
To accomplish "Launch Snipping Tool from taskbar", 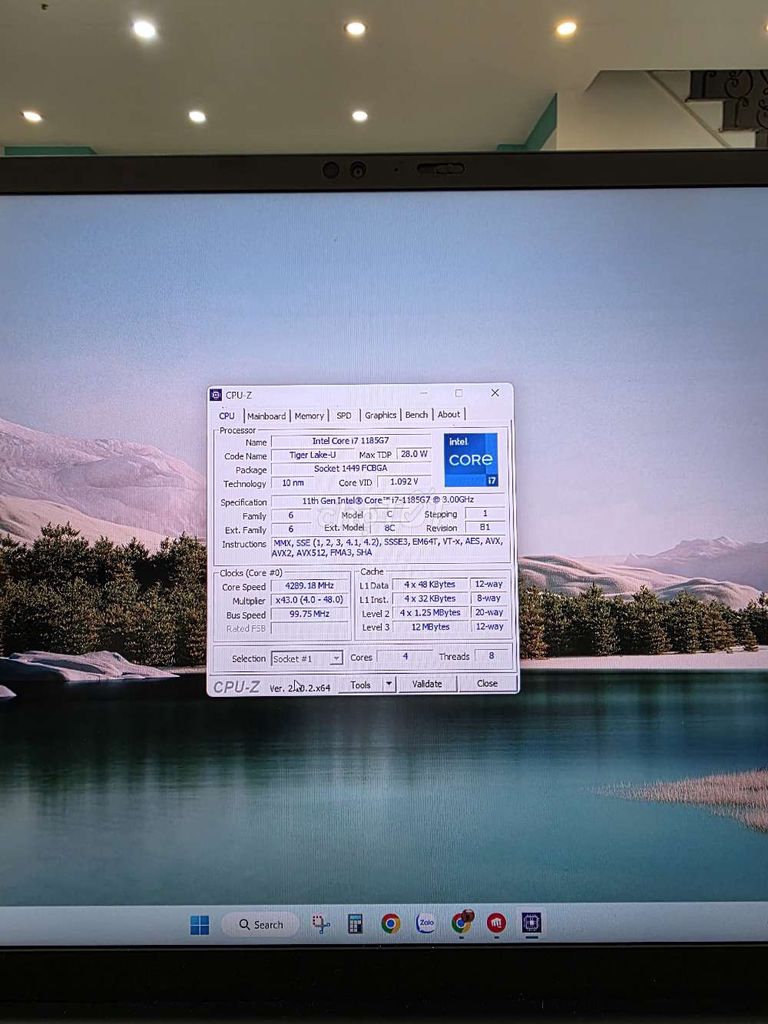I will (x=321, y=924).
